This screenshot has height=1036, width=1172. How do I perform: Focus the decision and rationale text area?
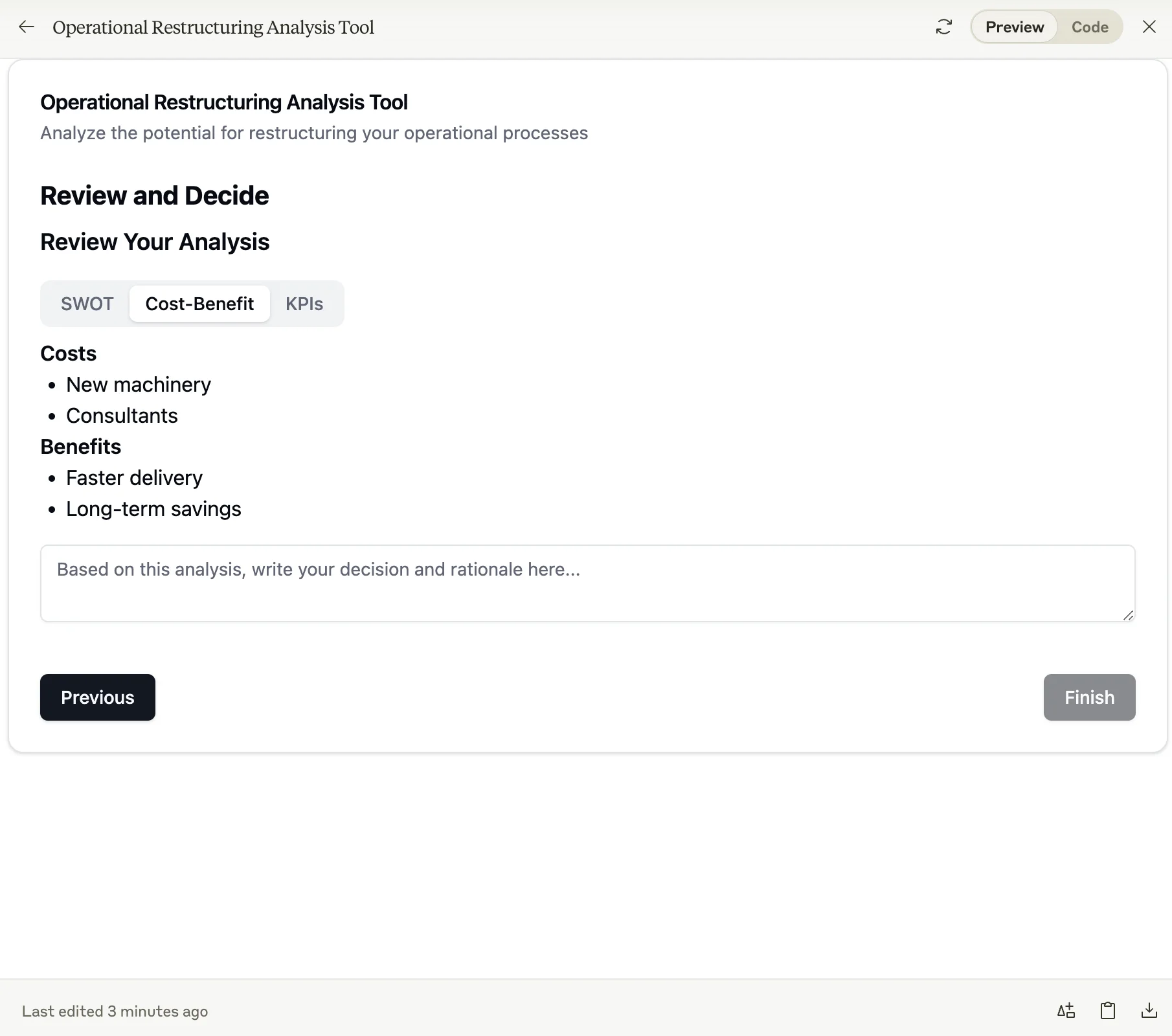pos(588,583)
